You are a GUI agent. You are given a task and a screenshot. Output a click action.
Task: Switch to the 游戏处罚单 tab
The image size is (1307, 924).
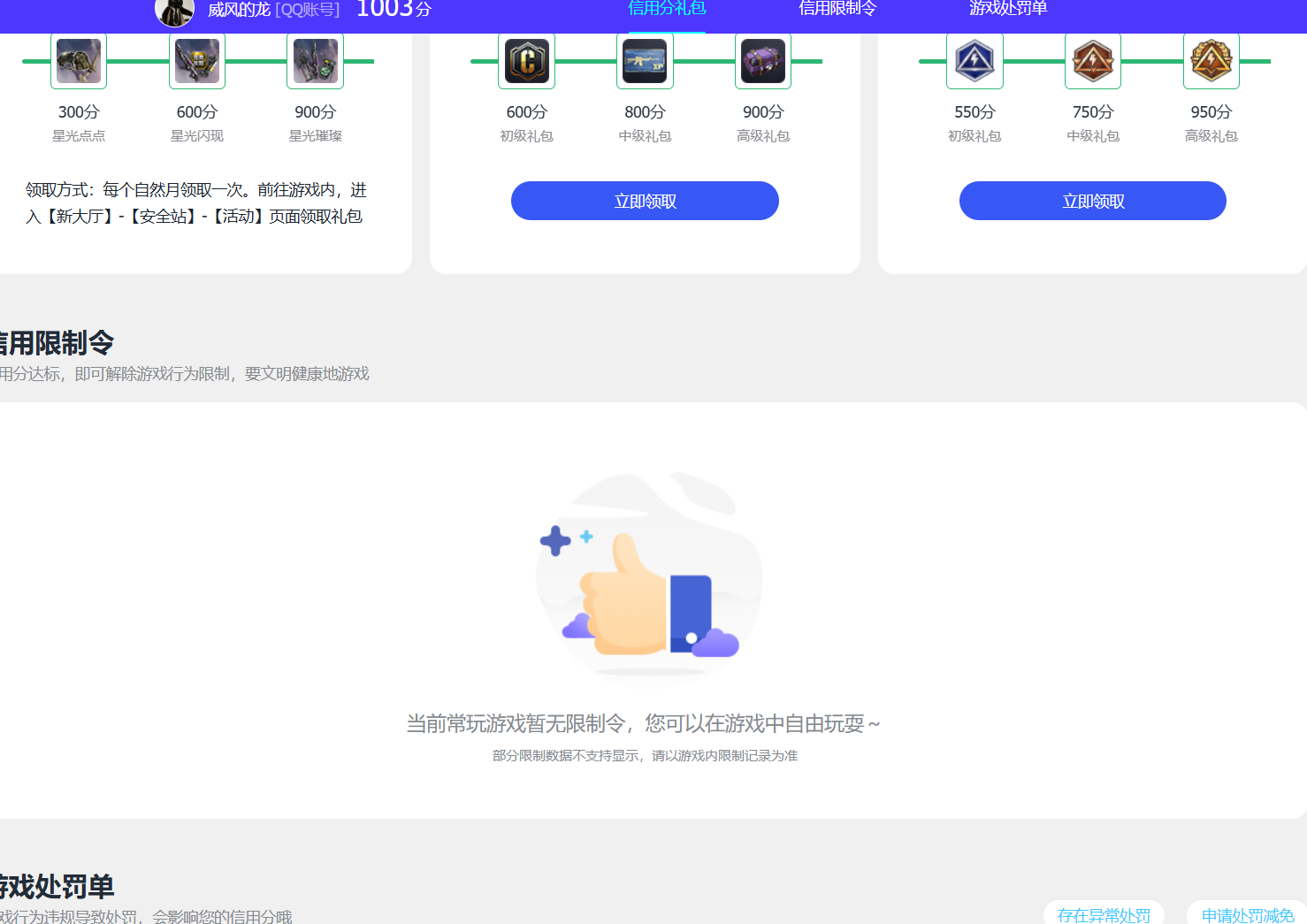tap(1008, 9)
